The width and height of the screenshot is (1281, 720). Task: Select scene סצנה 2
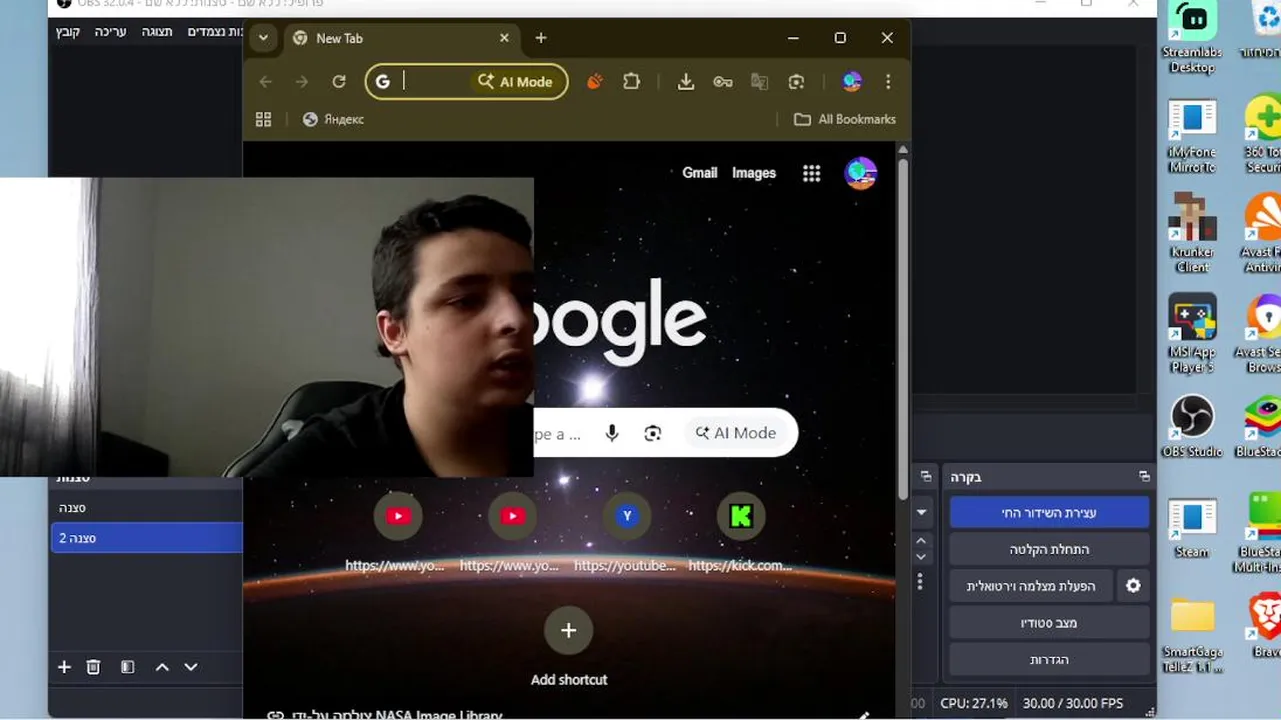pyautogui.click(x=146, y=538)
